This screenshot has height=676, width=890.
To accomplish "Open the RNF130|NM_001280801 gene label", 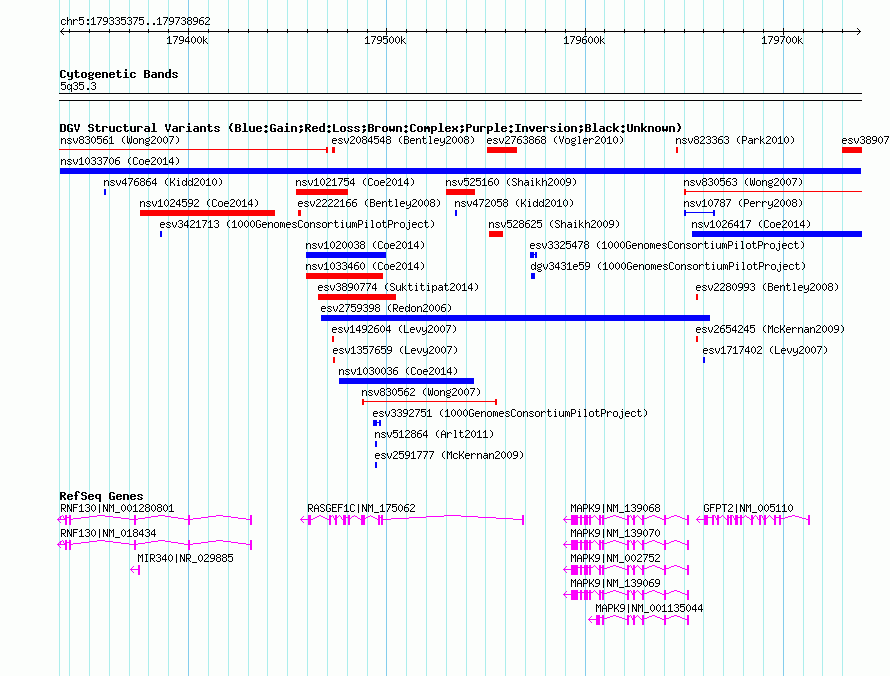I will coord(117,508).
